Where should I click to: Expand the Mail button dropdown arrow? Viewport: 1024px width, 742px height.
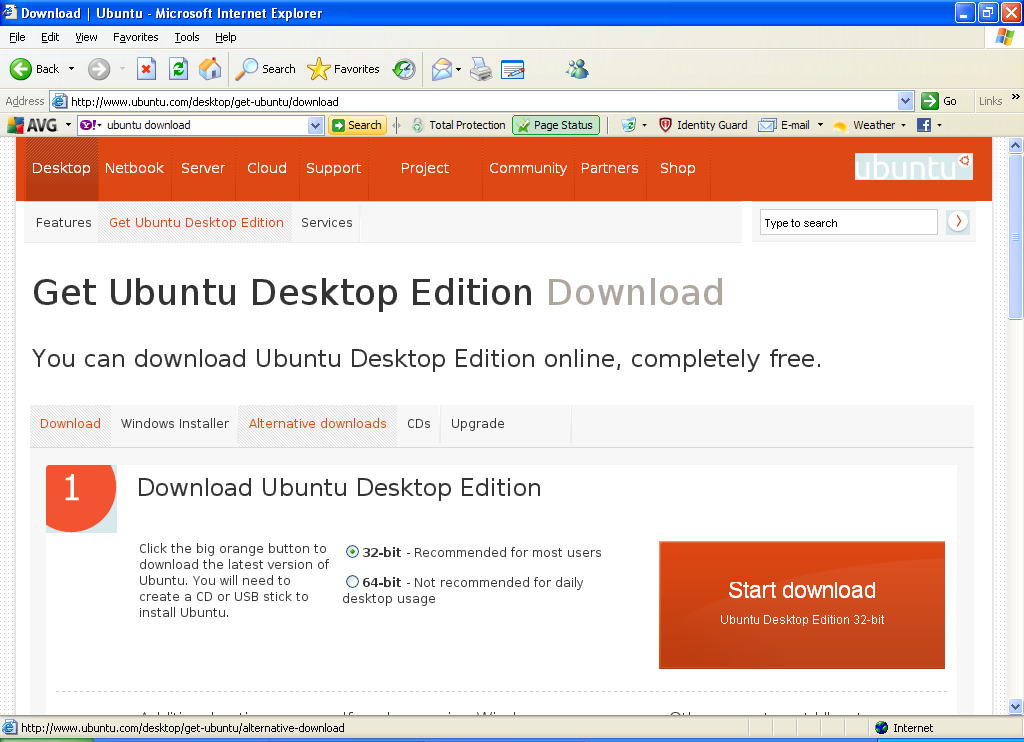pyautogui.click(x=458, y=69)
